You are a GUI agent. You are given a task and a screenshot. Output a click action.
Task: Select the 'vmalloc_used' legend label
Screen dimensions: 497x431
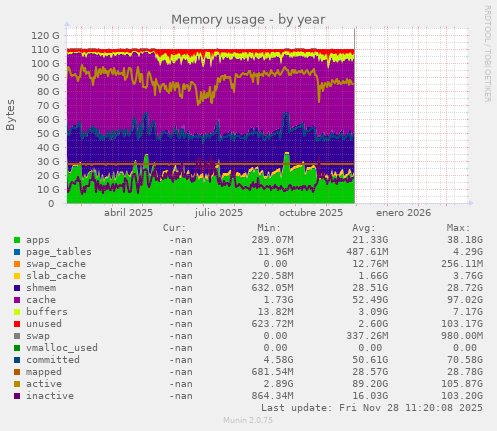click(x=62, y=348)
